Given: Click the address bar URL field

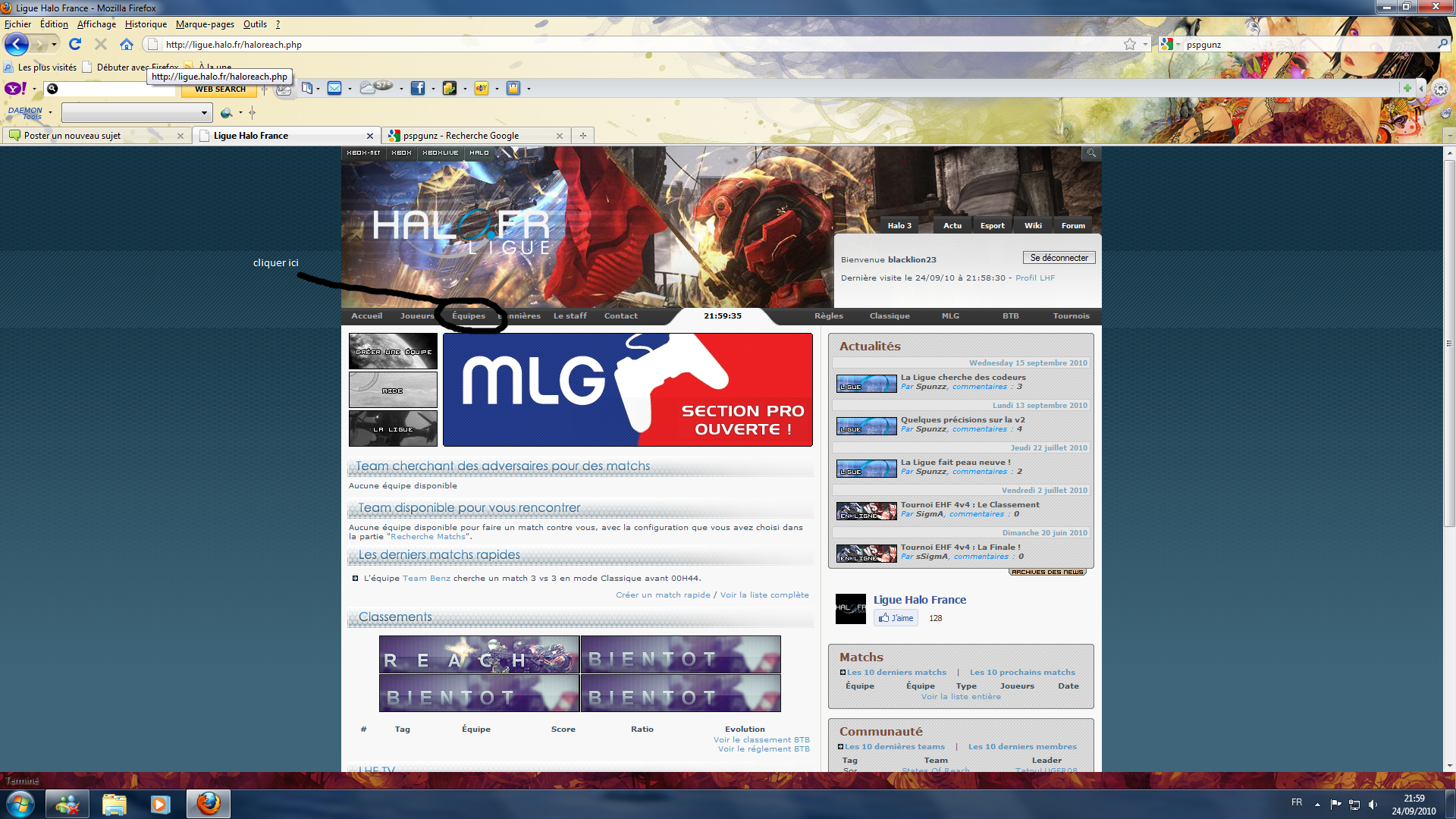Looking at the screenshot, I should coord(637,44).
